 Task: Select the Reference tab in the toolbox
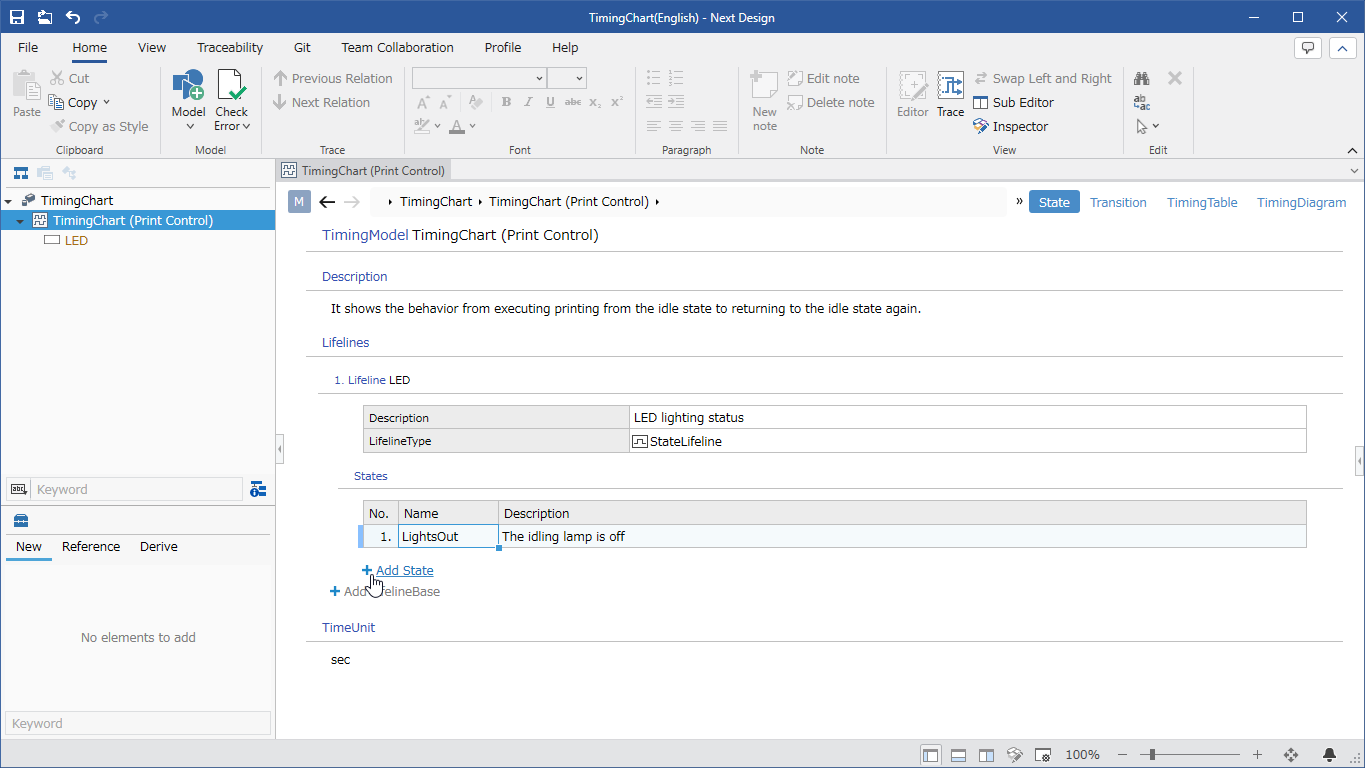pyautogui.click(x=91, y=547)
